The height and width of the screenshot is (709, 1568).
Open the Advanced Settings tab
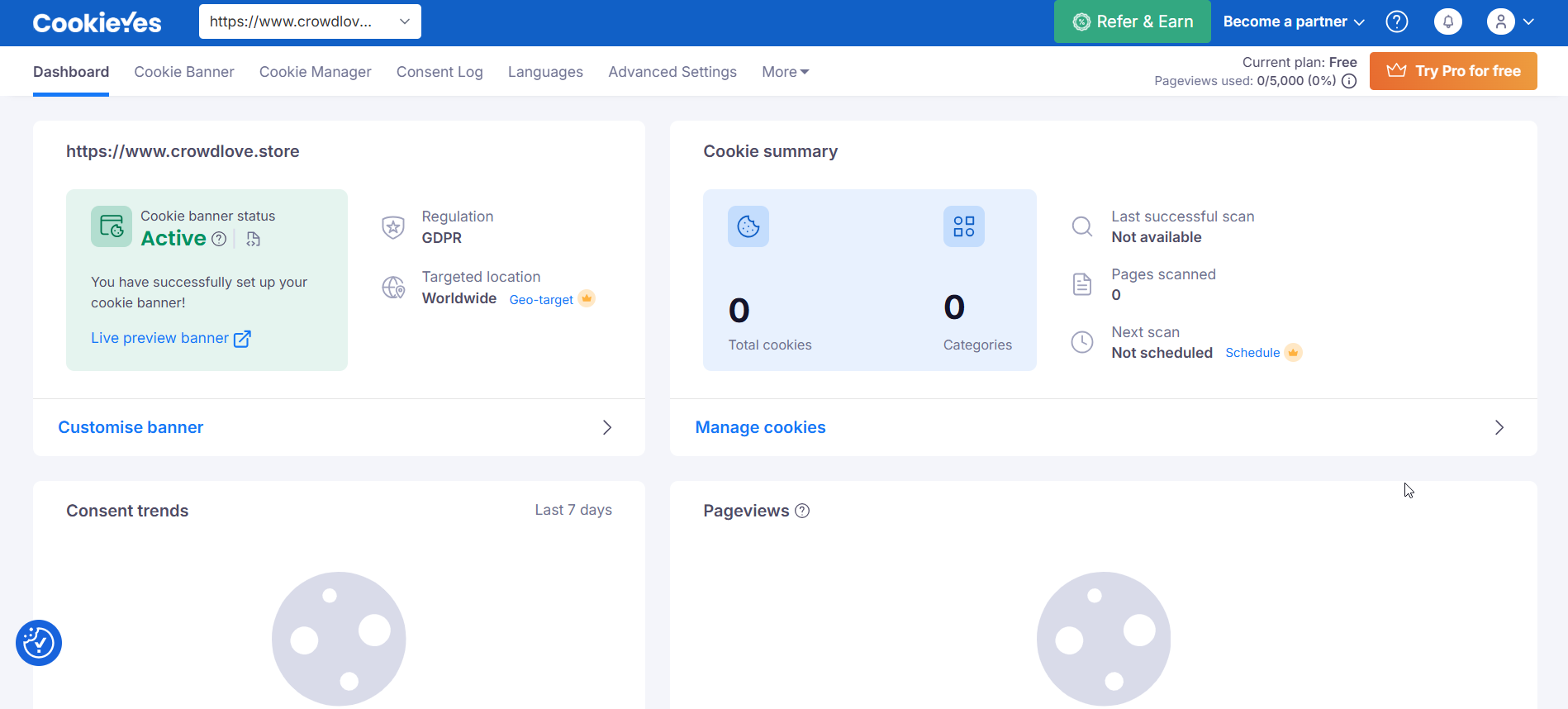(672, 72)
